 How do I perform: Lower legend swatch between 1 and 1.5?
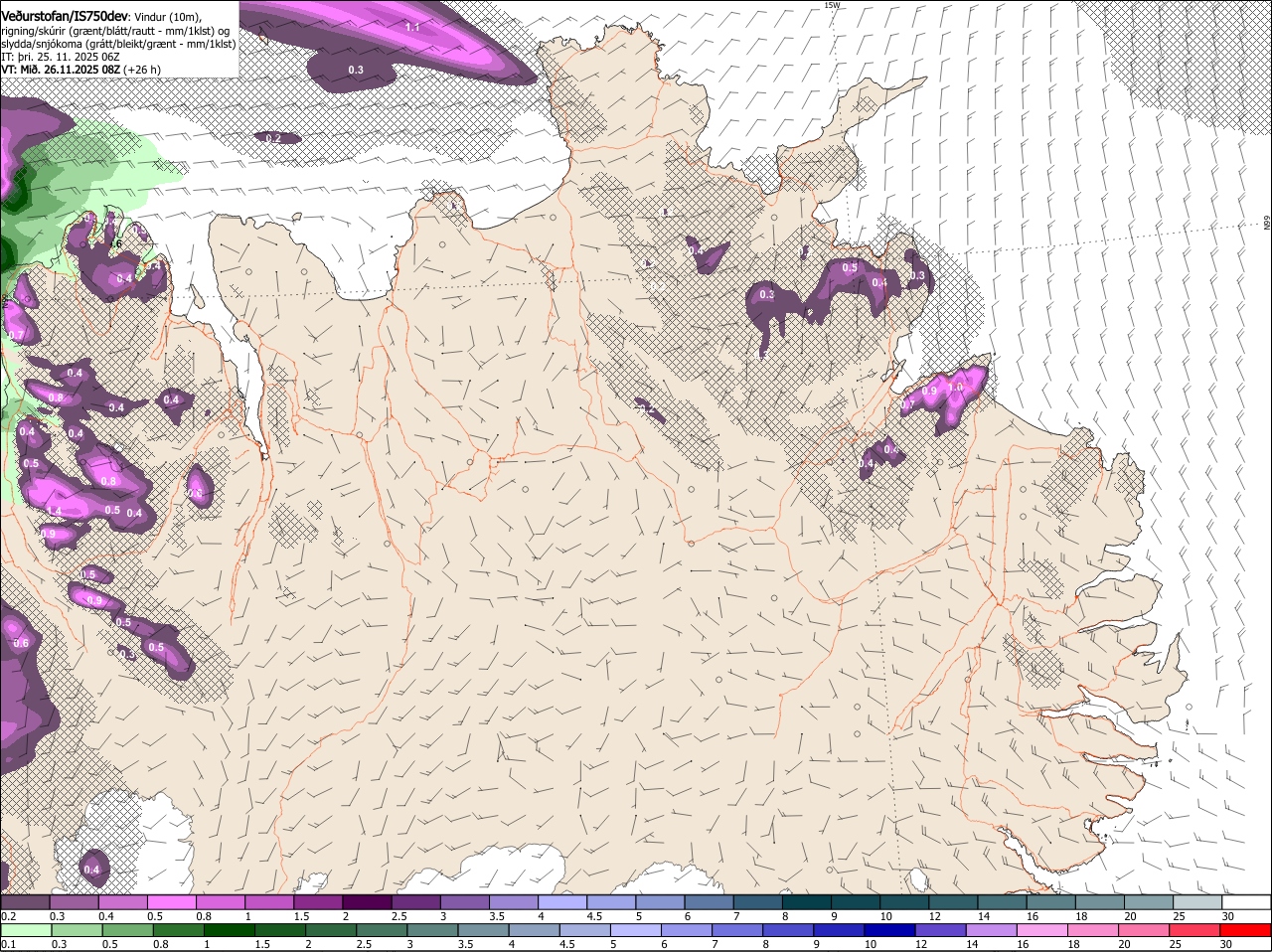[230, 930]
